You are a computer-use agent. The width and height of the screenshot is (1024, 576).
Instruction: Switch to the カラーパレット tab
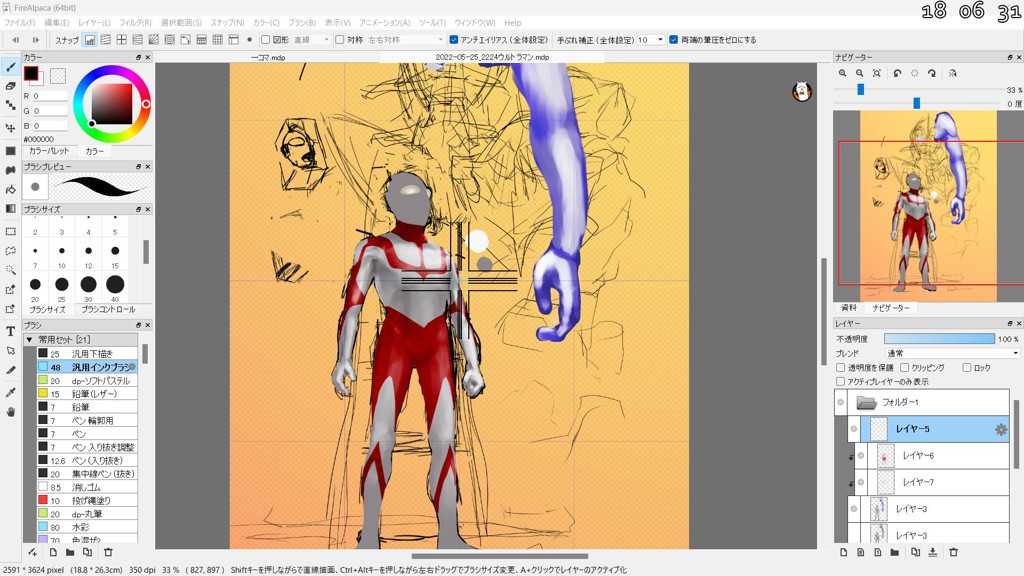pos(49,151)
